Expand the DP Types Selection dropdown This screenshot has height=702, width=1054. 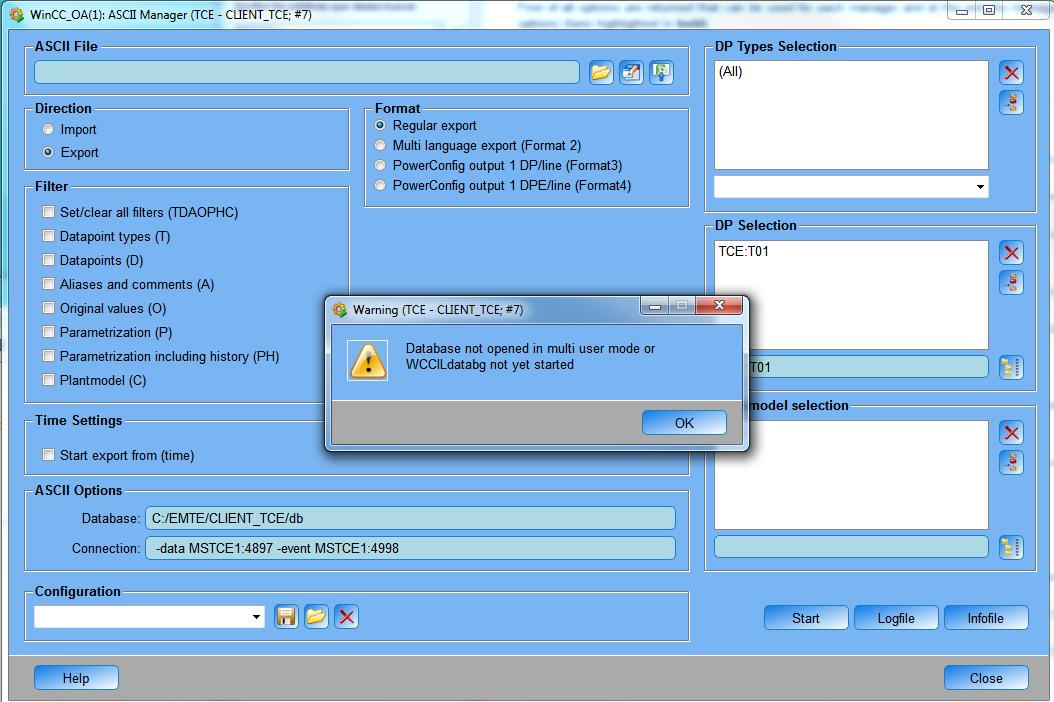pyautogui.click(x=980, y=187)
